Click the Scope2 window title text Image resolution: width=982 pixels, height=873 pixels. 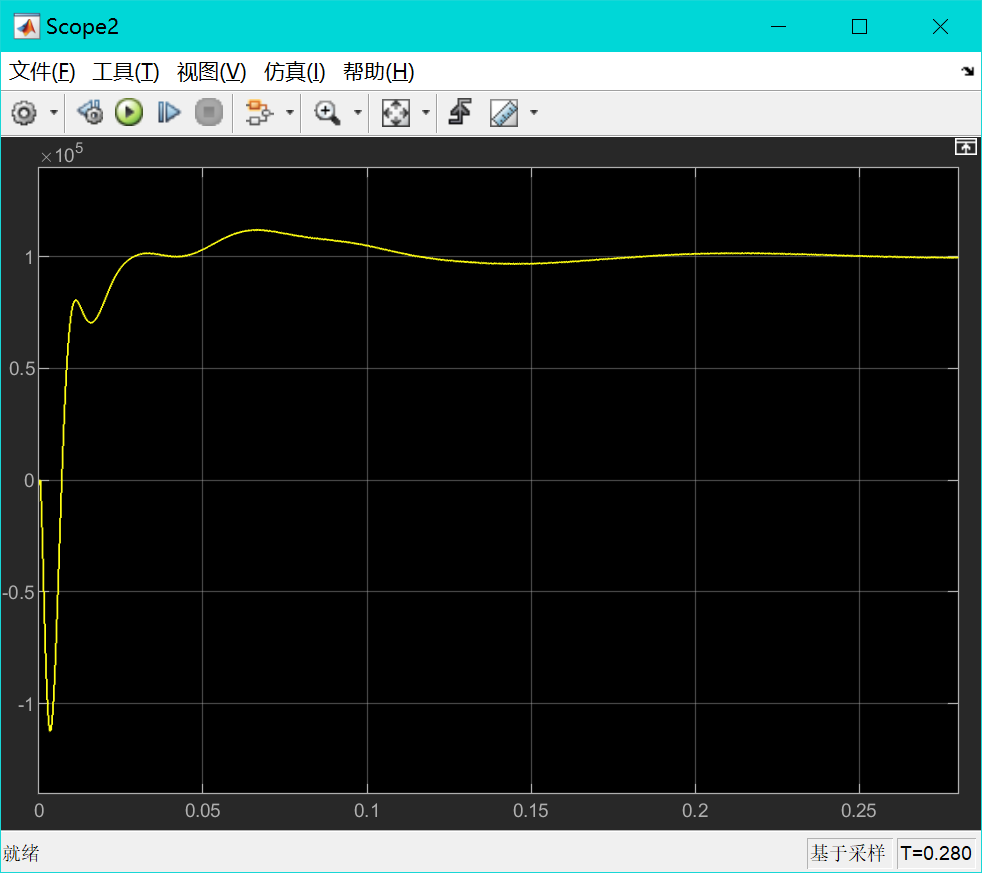pos(82,27)
